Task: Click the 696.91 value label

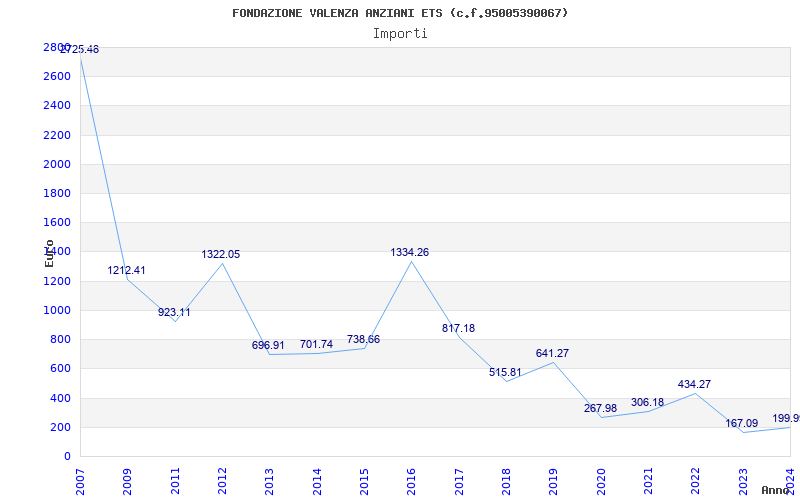Action: 268,345
